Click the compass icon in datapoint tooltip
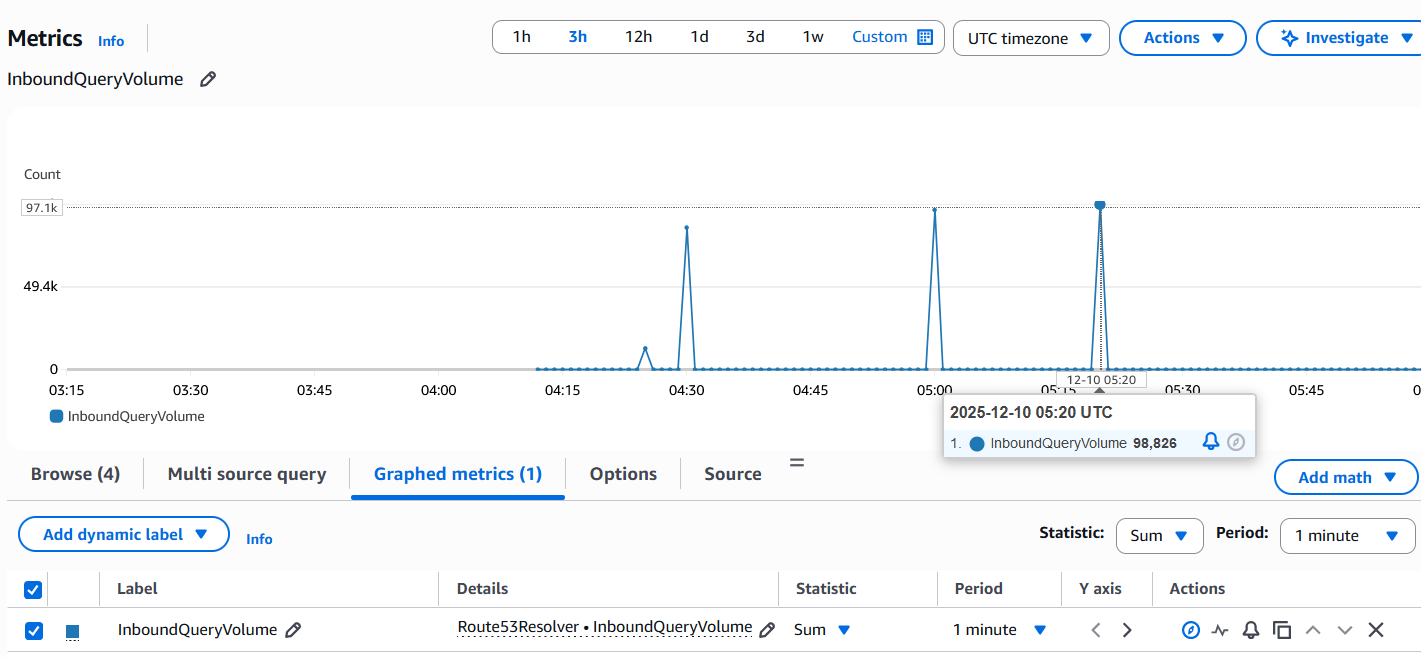1421x657 pixels. (x=1236, y=442)
